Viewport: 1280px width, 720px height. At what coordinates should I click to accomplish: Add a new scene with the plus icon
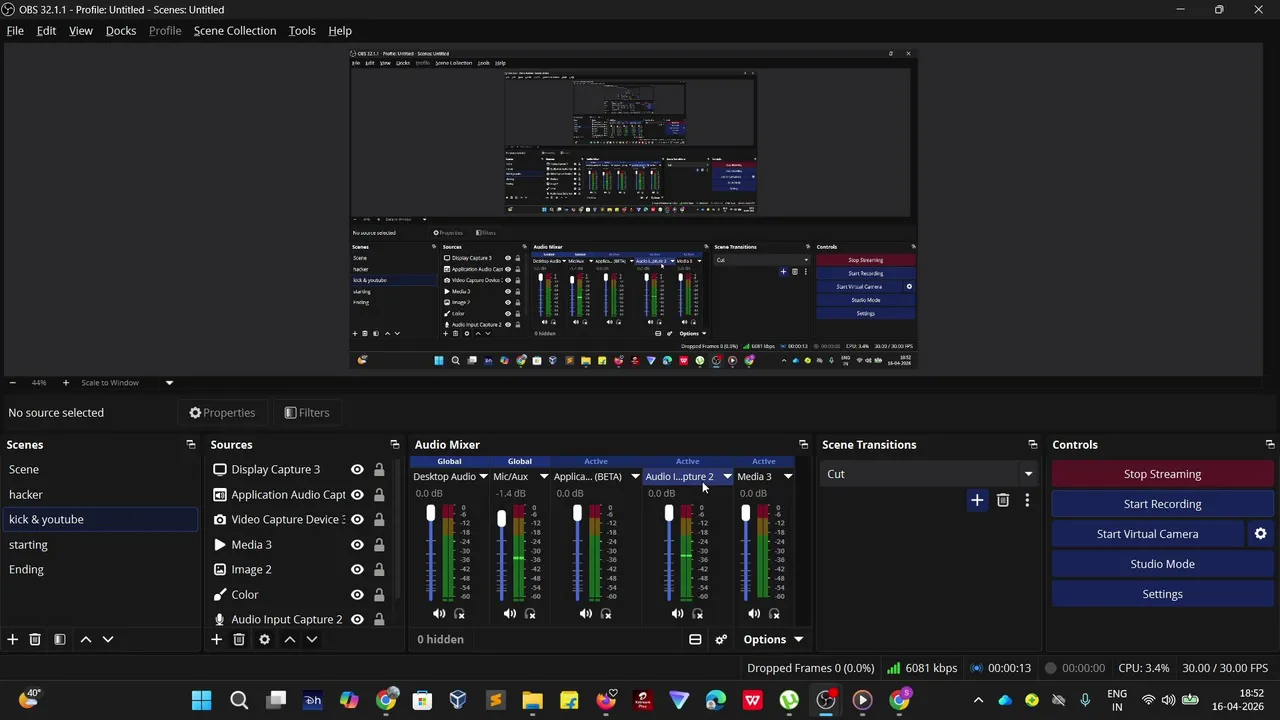coord(13,639)
